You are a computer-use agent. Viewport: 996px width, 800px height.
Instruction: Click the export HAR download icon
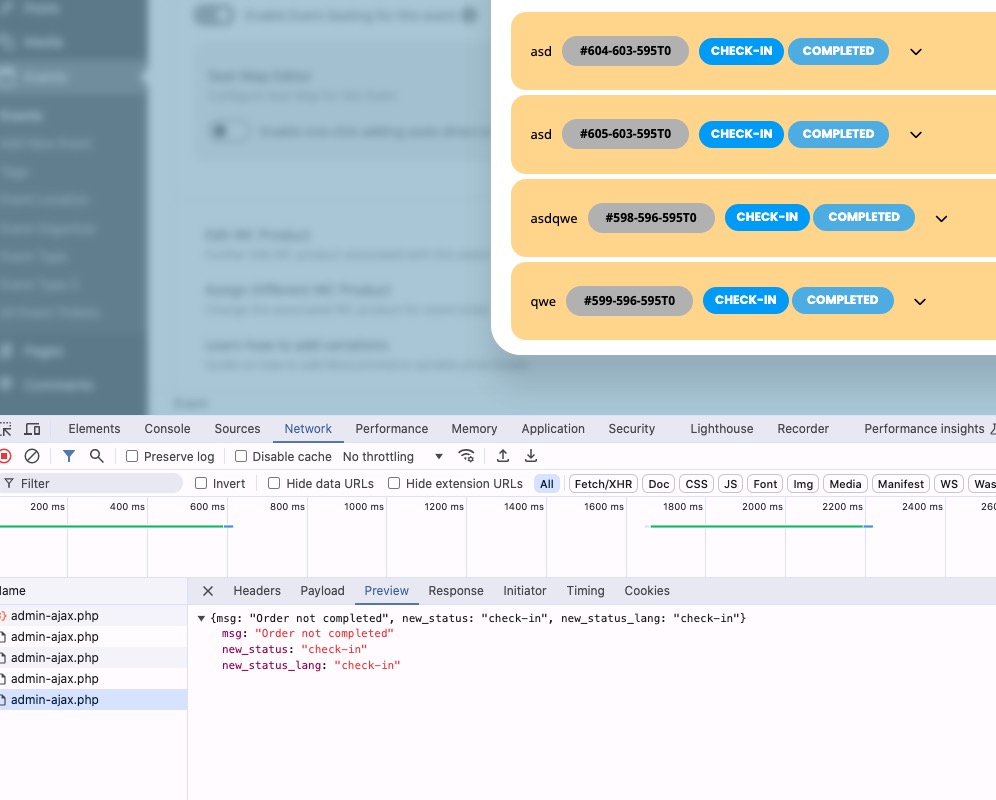tap(531, 456)
